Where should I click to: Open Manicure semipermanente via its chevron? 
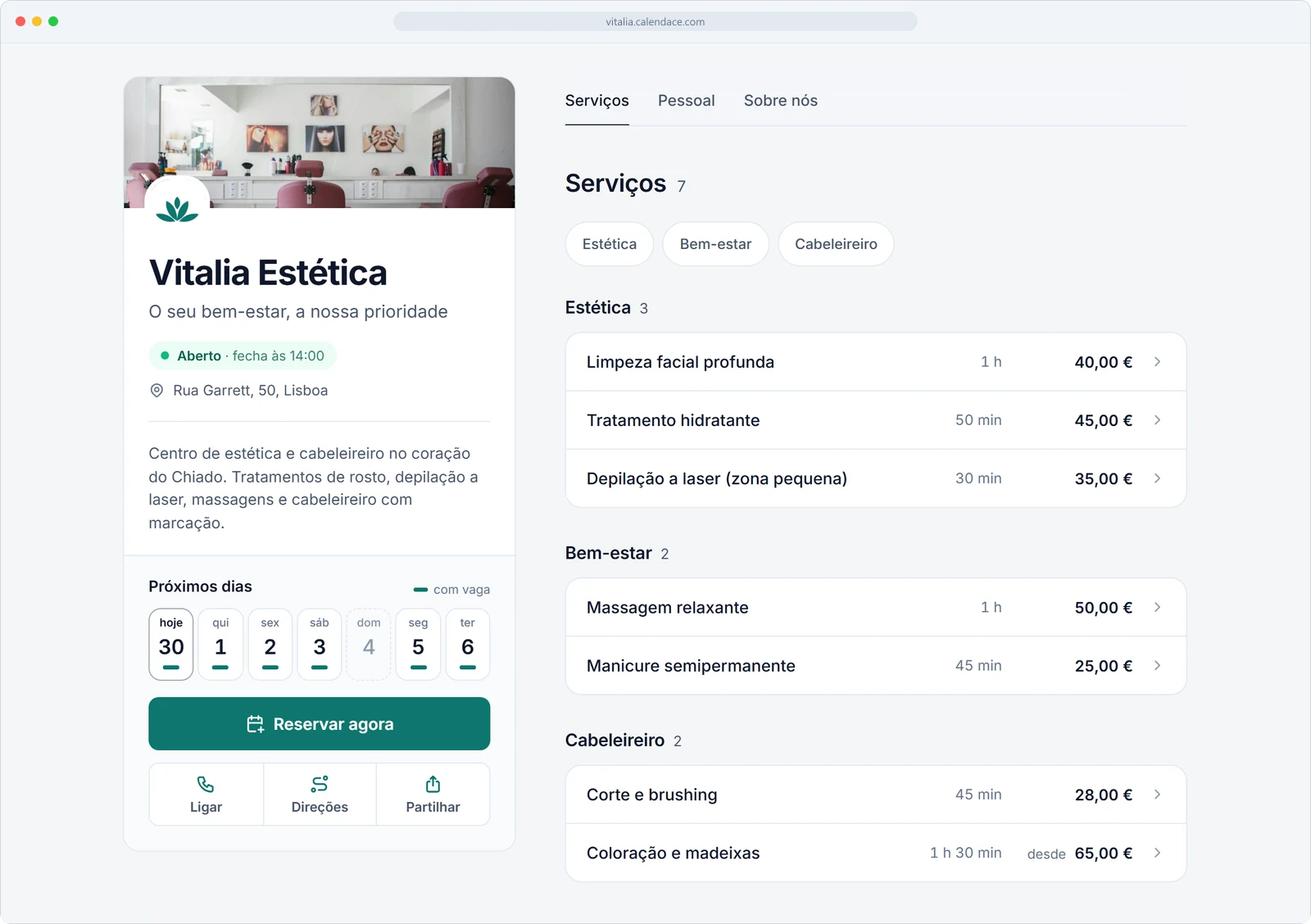[1157, 666]
